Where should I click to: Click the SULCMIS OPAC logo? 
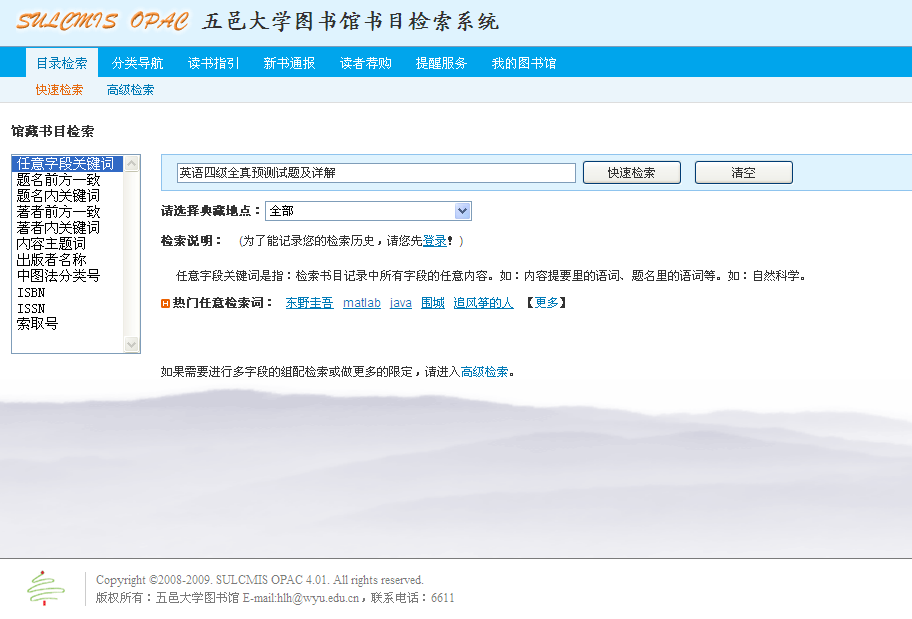pyautogui.click(x=102, y=22)
